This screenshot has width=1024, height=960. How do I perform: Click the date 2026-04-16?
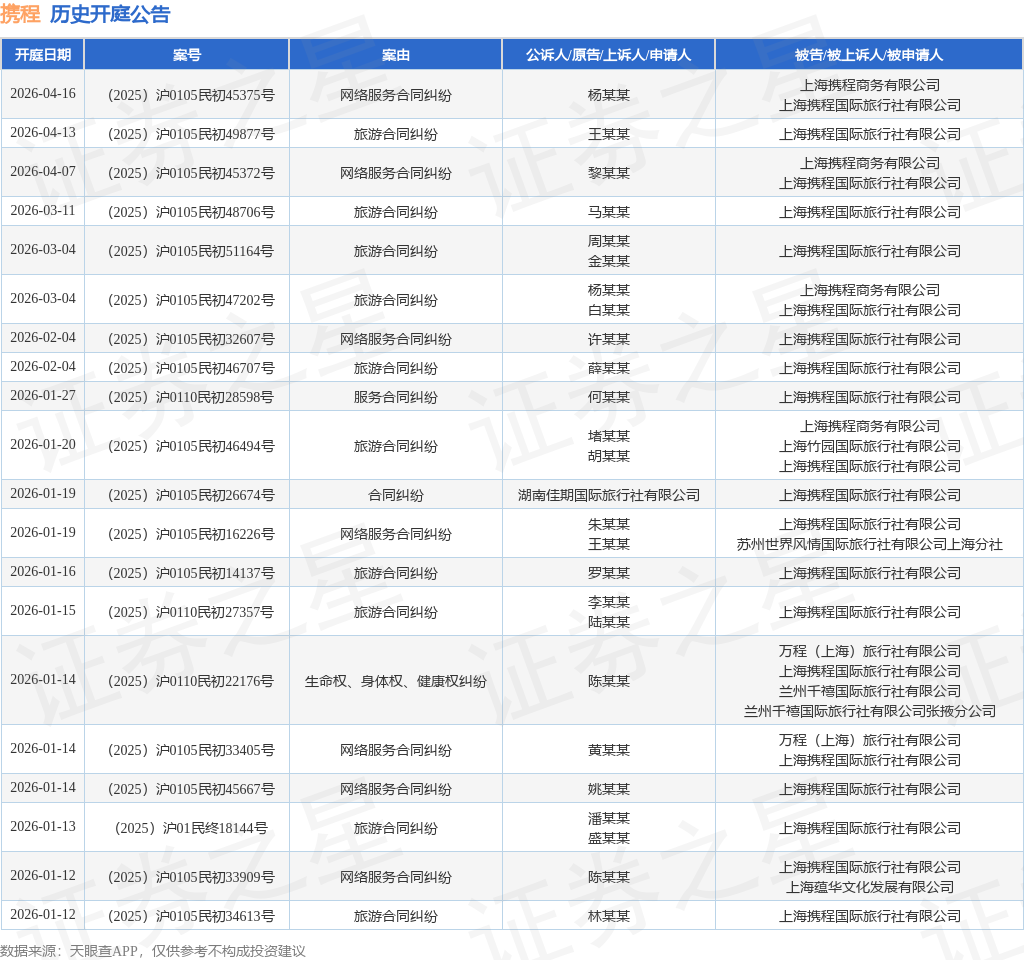(43, 93)
